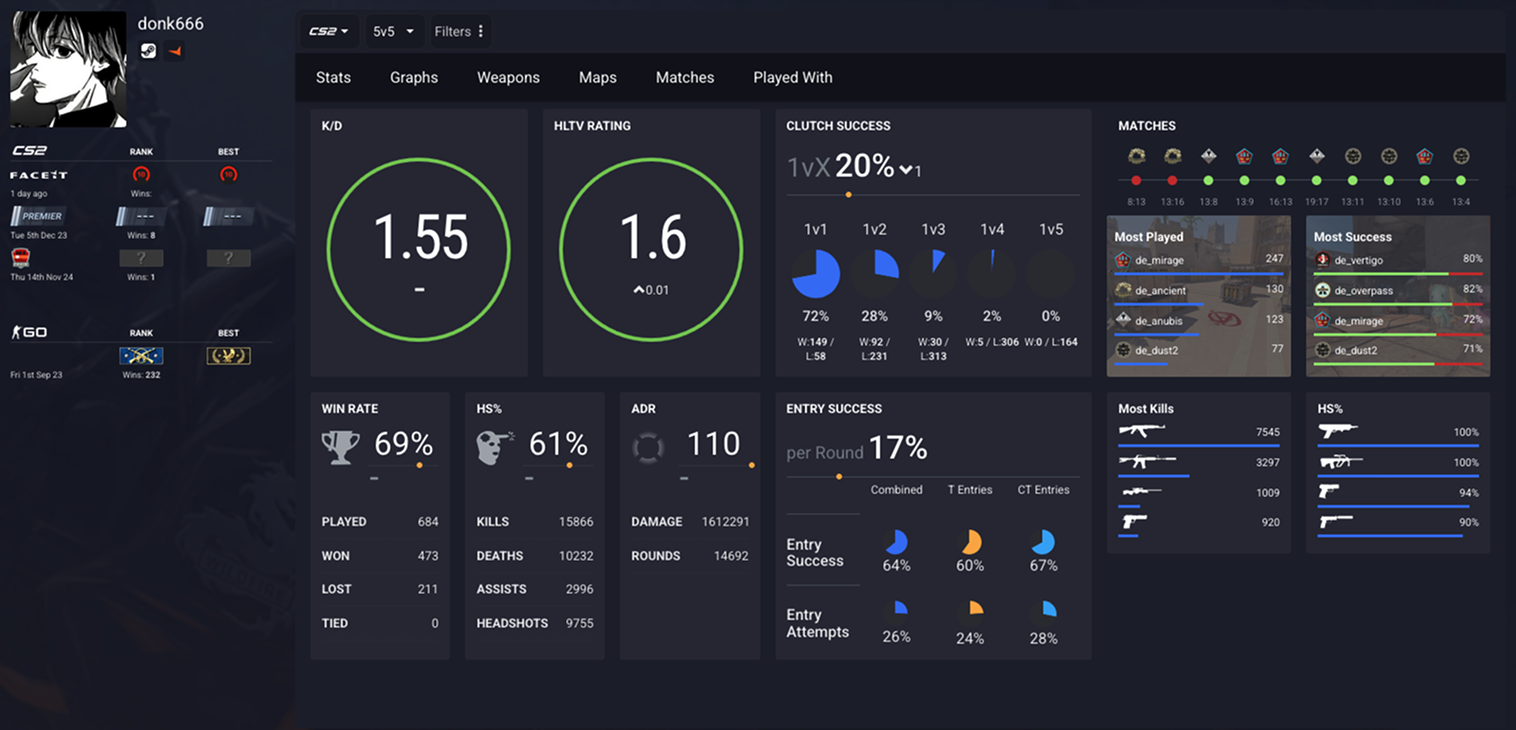Switch to the Weapons tab
The height and width of the screenshot is (730, 1516).
click(x=508, y=77)
